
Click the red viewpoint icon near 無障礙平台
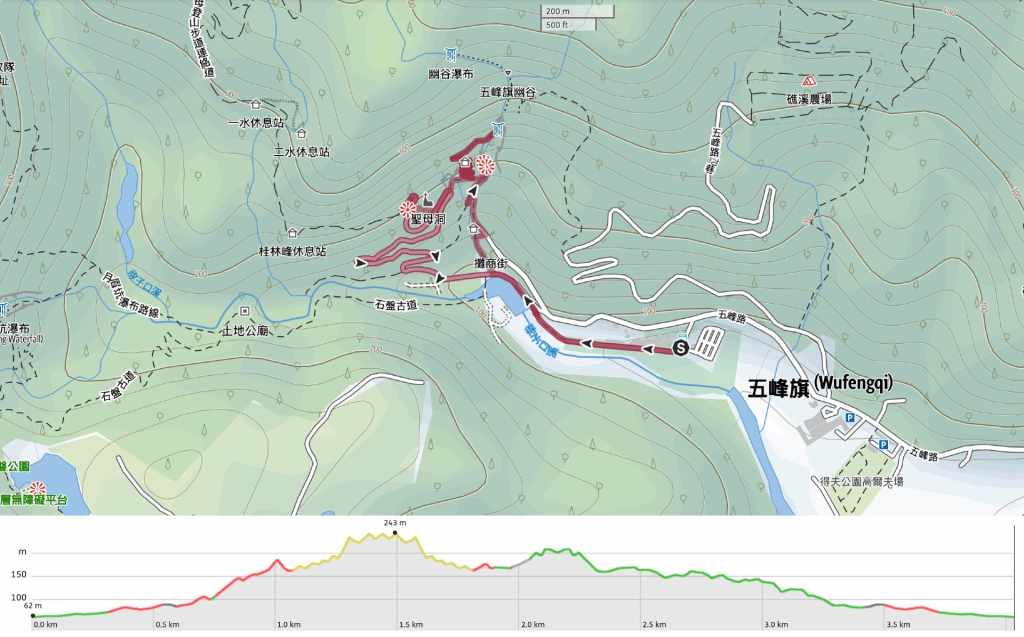point(38,487)
